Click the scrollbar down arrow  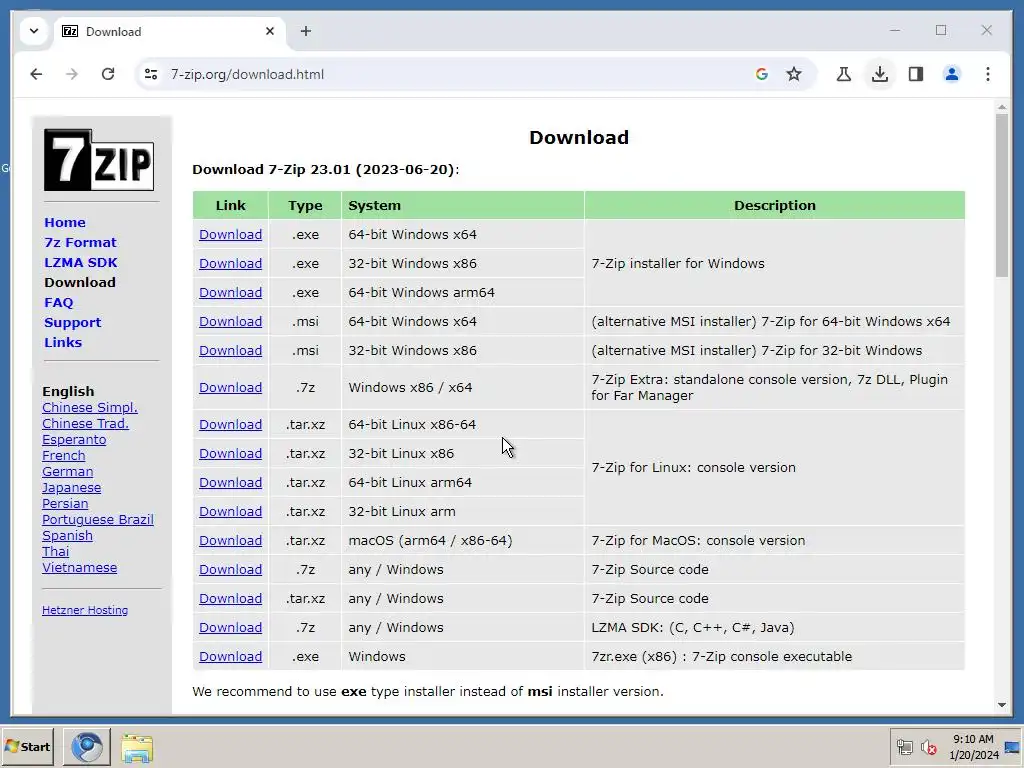[x=1002, y=705]
